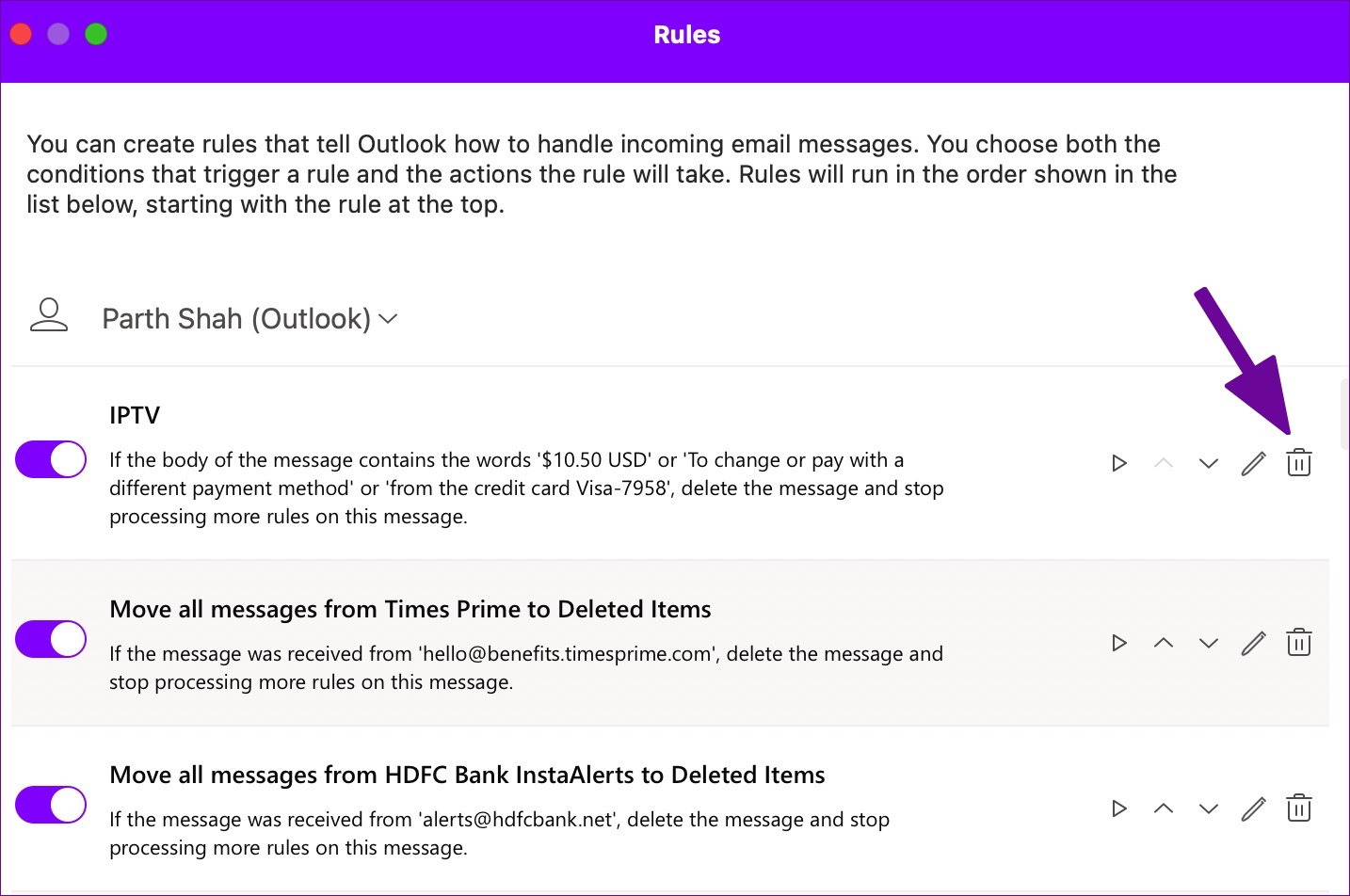Move the HDFC Bank rule up
This screenshot has height=896, width=1350.
pos(1164,808)
